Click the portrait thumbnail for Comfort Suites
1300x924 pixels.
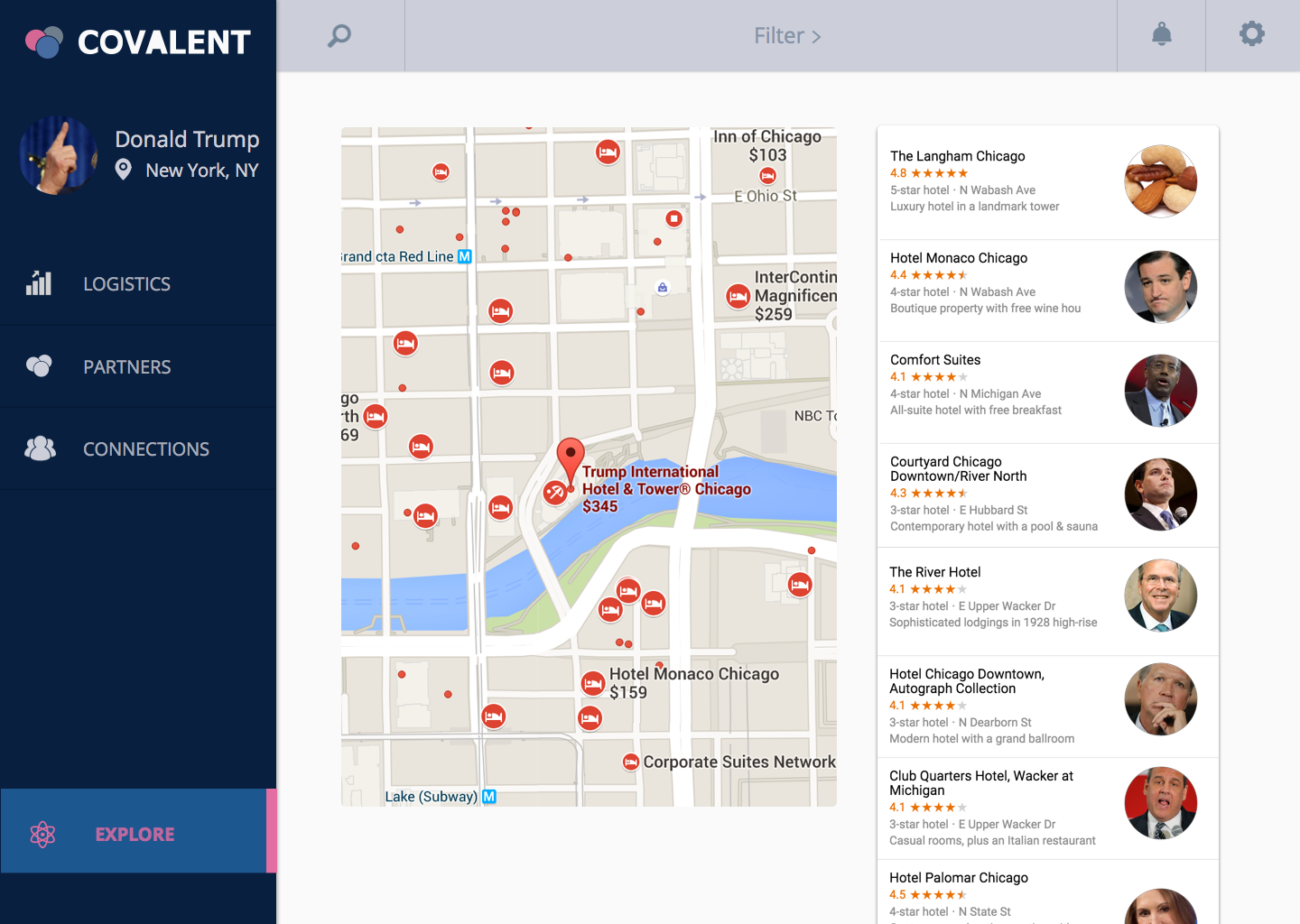1161,391
